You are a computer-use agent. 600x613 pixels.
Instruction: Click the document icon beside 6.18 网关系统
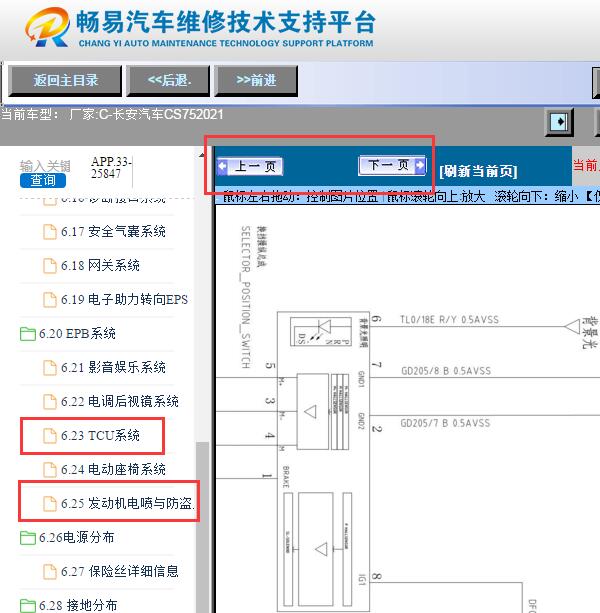[x=50, y=265]
